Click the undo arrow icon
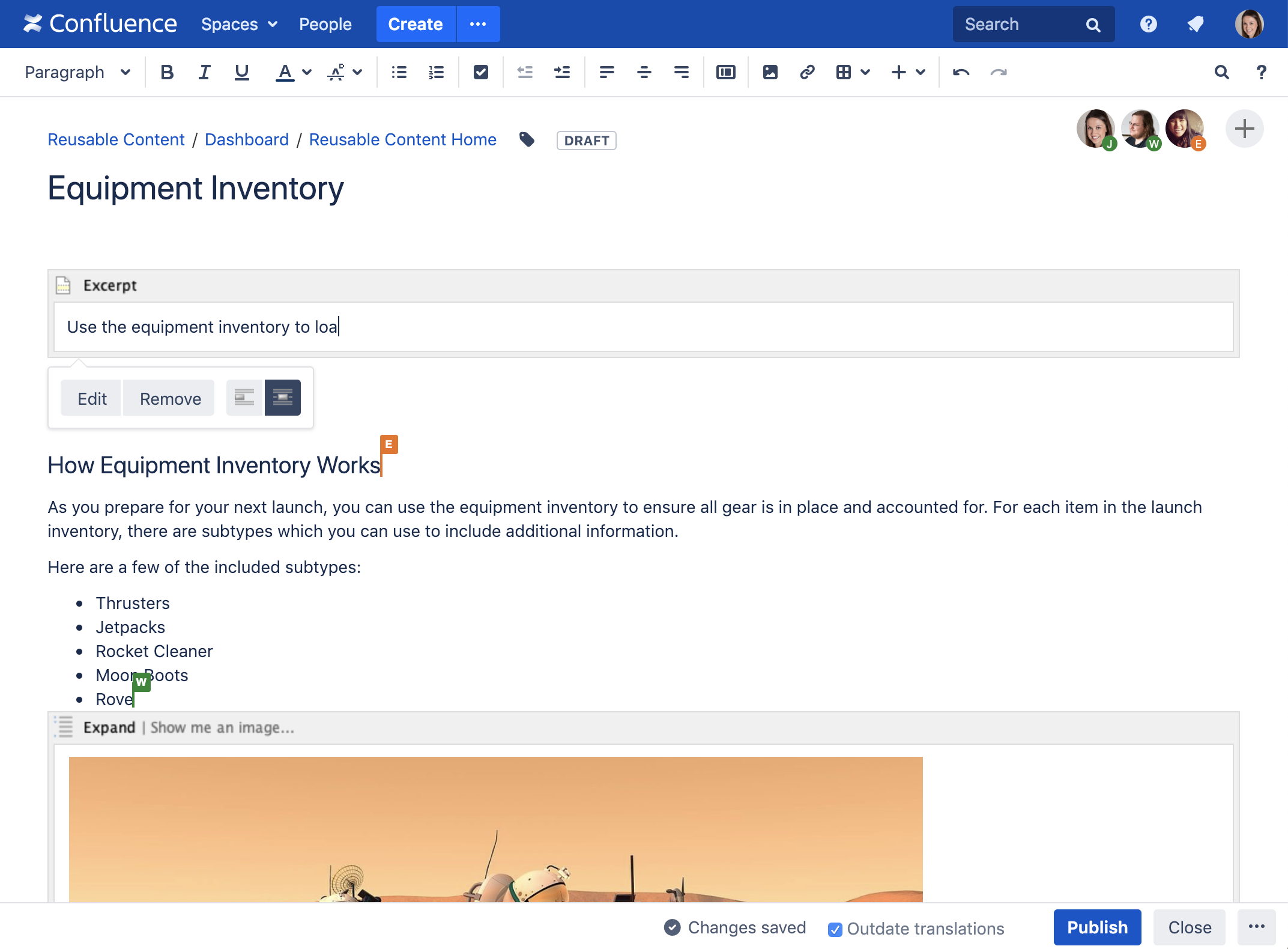 [961, 73]
